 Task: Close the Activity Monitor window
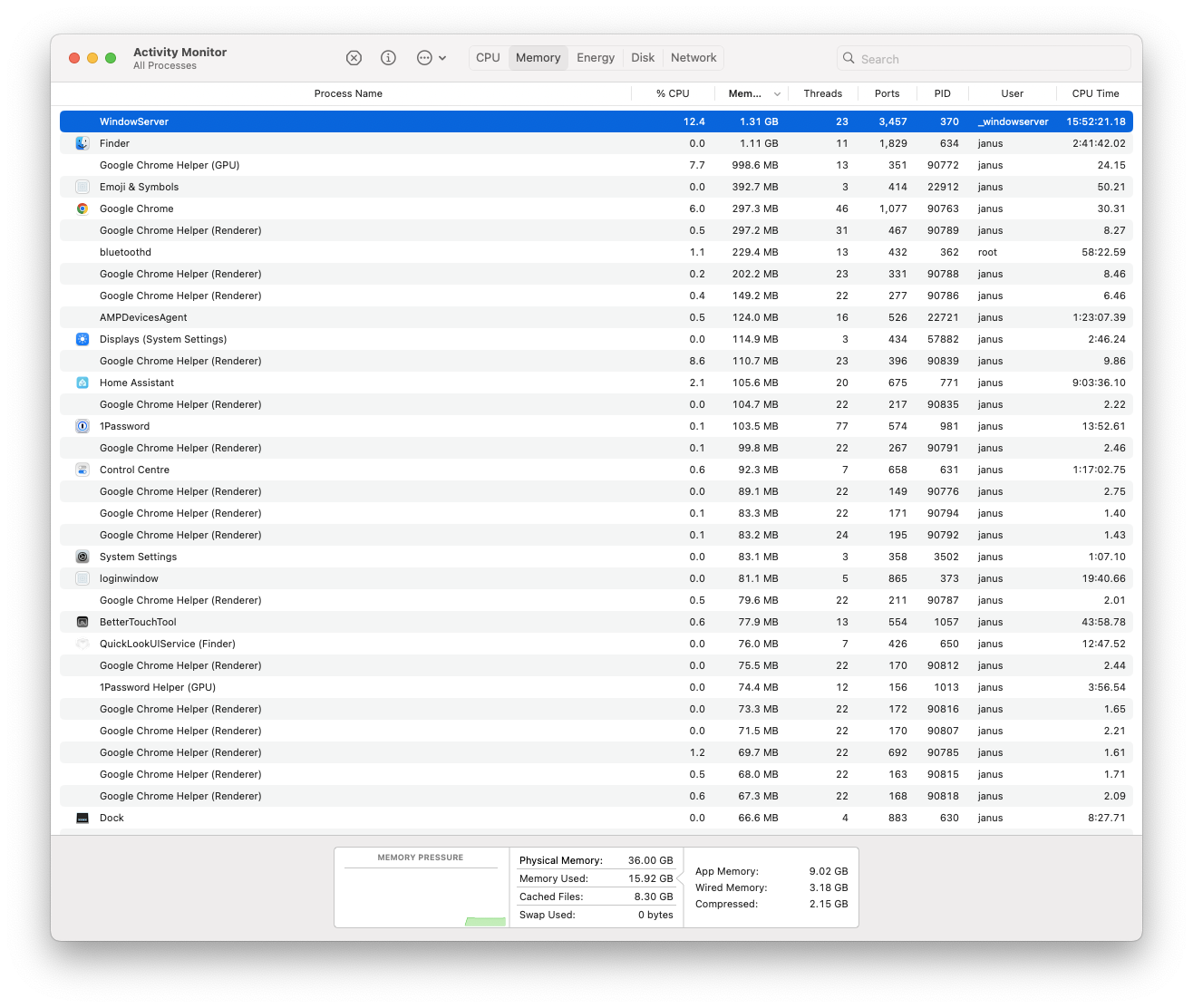tap(74, 58)
